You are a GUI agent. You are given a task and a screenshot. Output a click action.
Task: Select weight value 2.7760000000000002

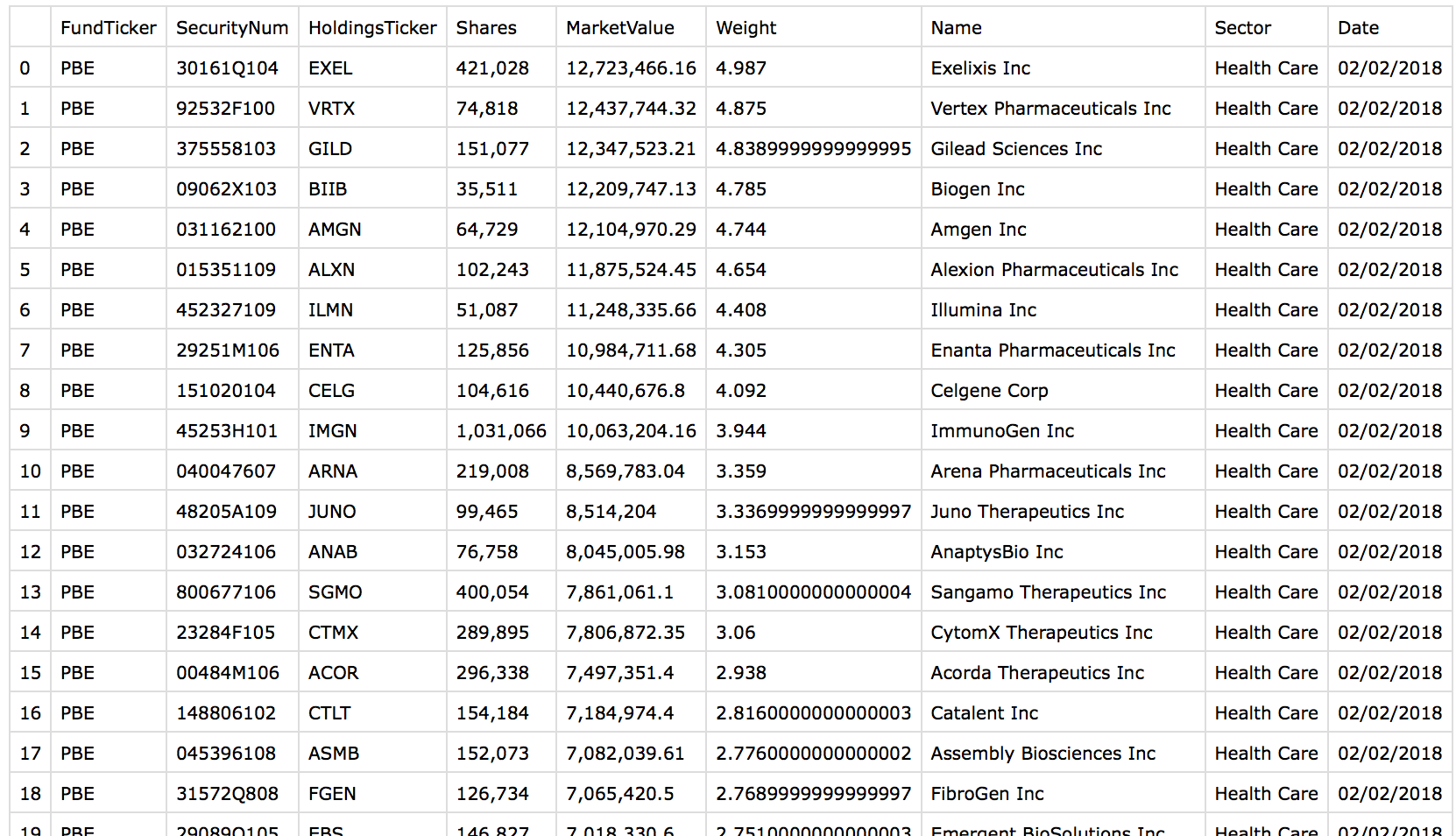(813, 754)
